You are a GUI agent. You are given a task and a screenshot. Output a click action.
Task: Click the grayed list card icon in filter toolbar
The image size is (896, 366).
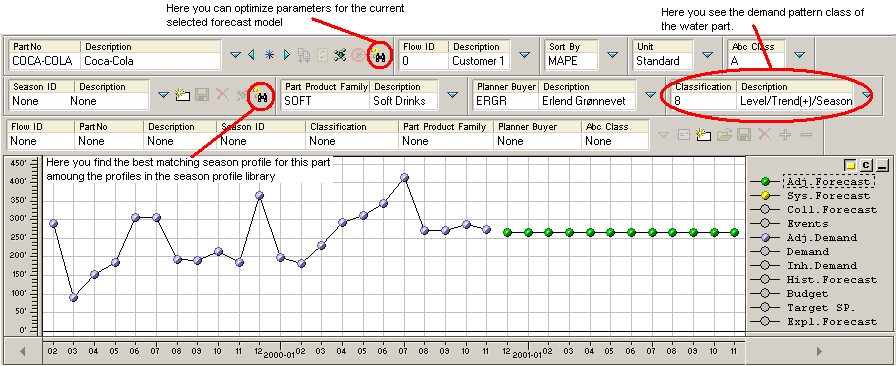tap(683, 135)
